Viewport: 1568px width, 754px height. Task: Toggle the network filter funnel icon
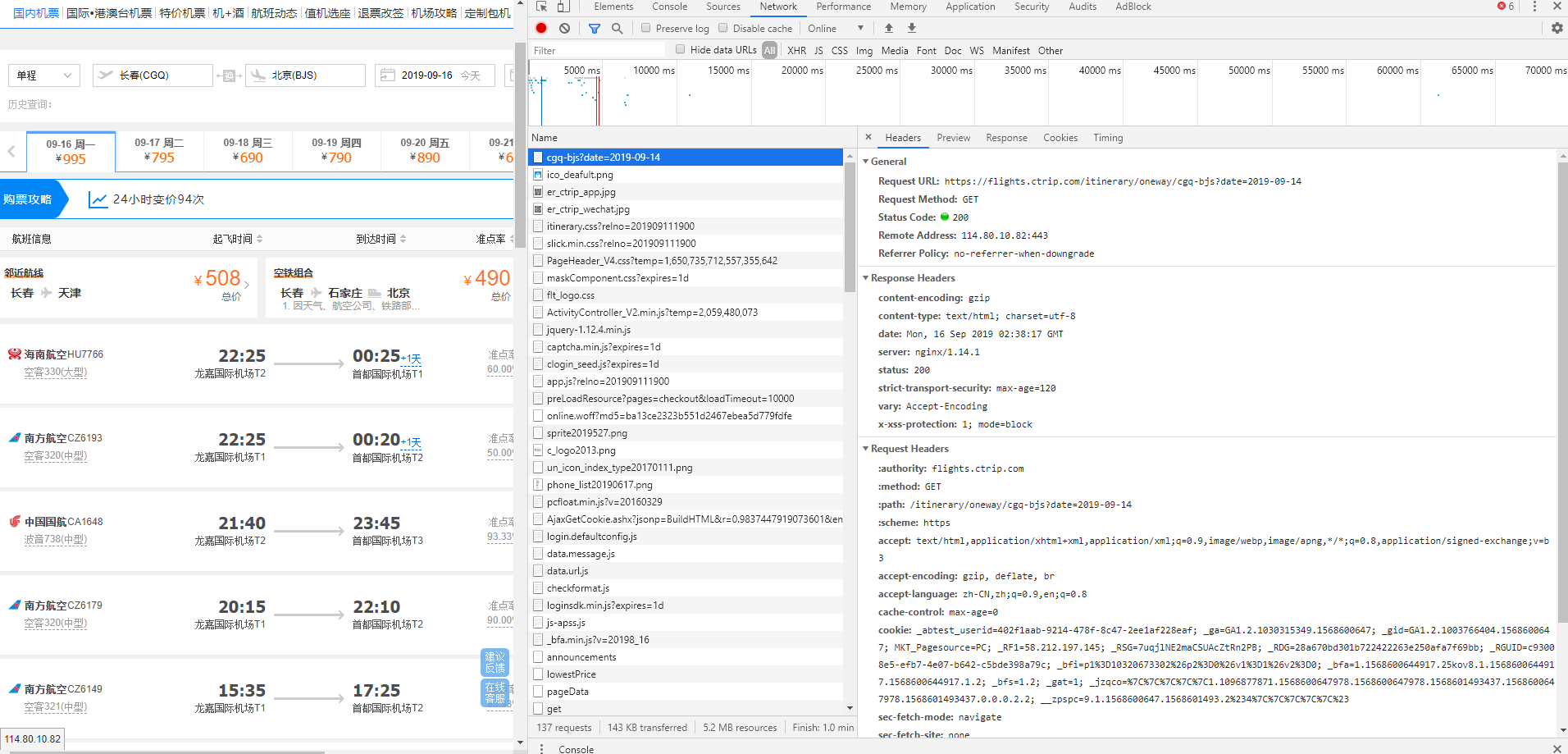[595, 28]
